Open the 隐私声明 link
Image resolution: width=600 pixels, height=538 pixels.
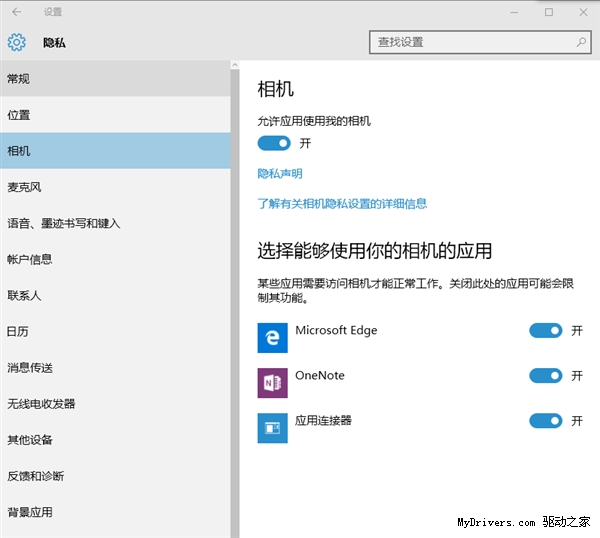[x=280, y=174]
